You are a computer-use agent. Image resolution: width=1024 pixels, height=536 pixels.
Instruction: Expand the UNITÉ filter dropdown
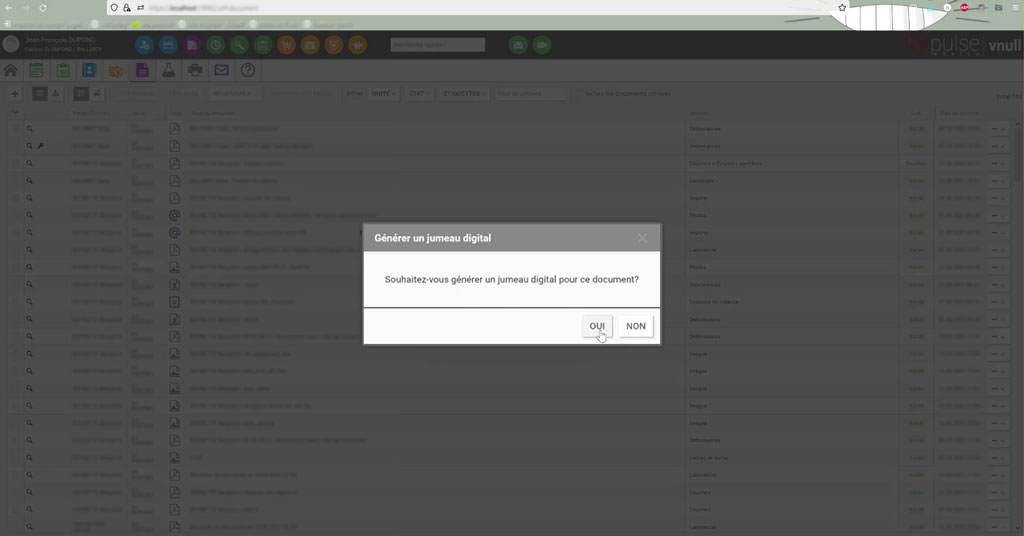383,94
